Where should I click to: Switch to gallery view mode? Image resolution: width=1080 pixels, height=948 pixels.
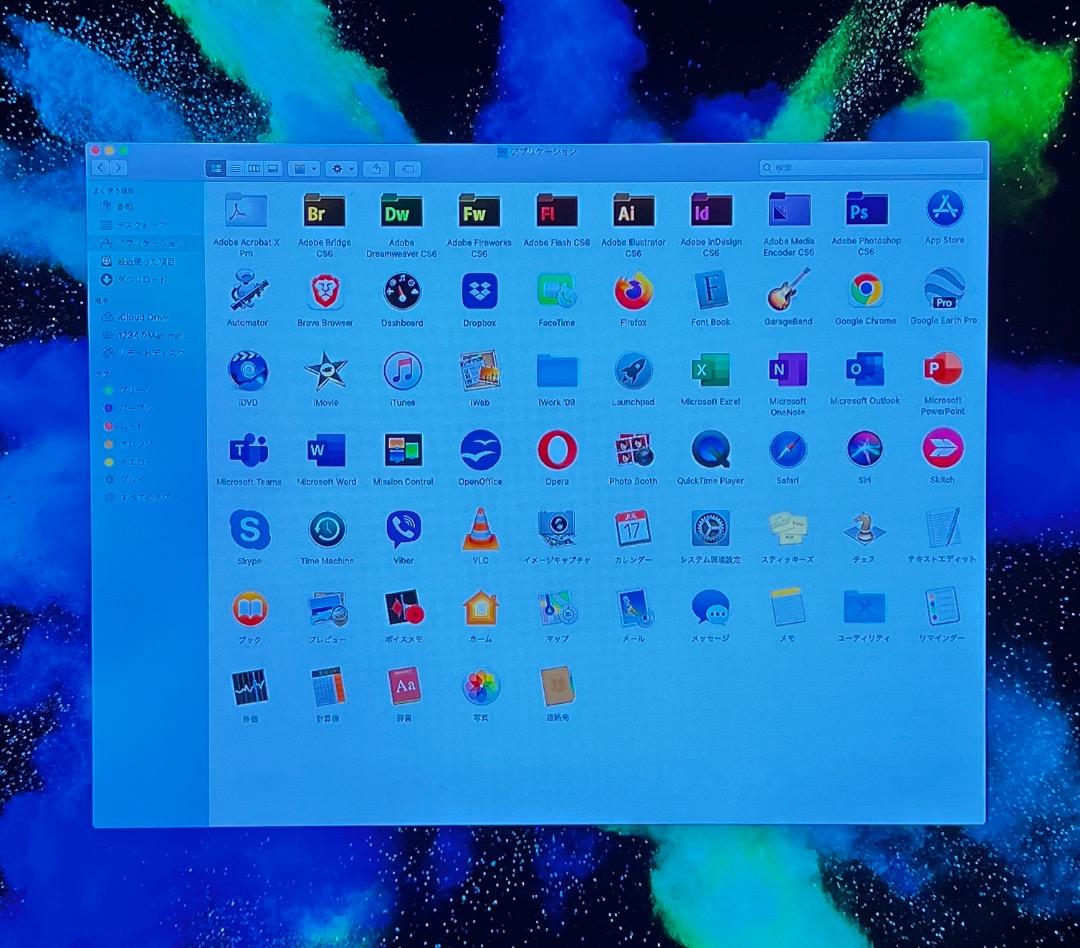(273, 168)
